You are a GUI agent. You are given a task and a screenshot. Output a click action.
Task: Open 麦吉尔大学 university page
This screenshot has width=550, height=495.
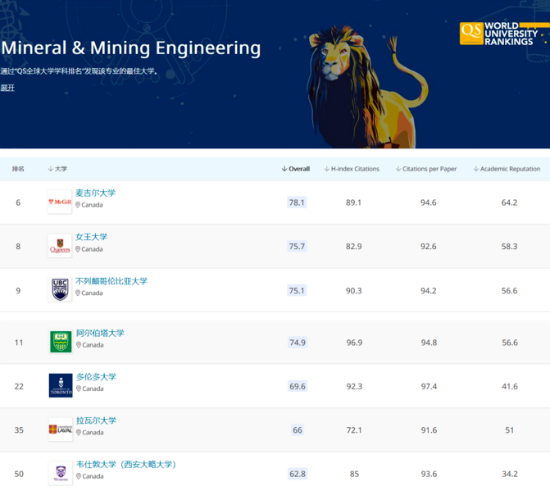coord(95,193)
